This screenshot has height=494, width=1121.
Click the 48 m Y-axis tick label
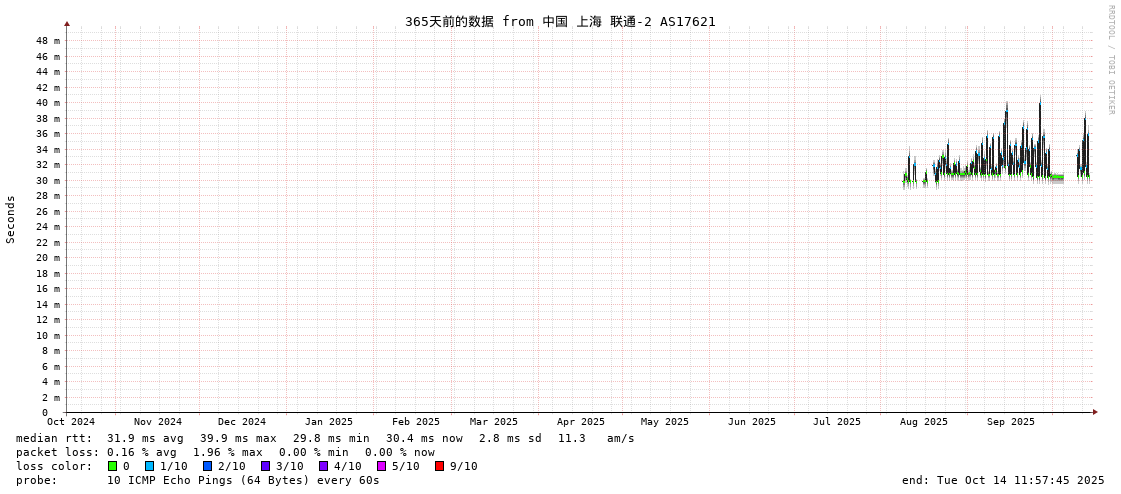[x=50, y=41]
